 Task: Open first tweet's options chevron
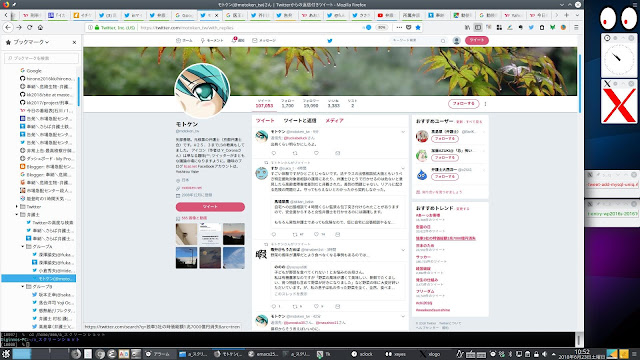pyautogui.click(x=403, y=132)
